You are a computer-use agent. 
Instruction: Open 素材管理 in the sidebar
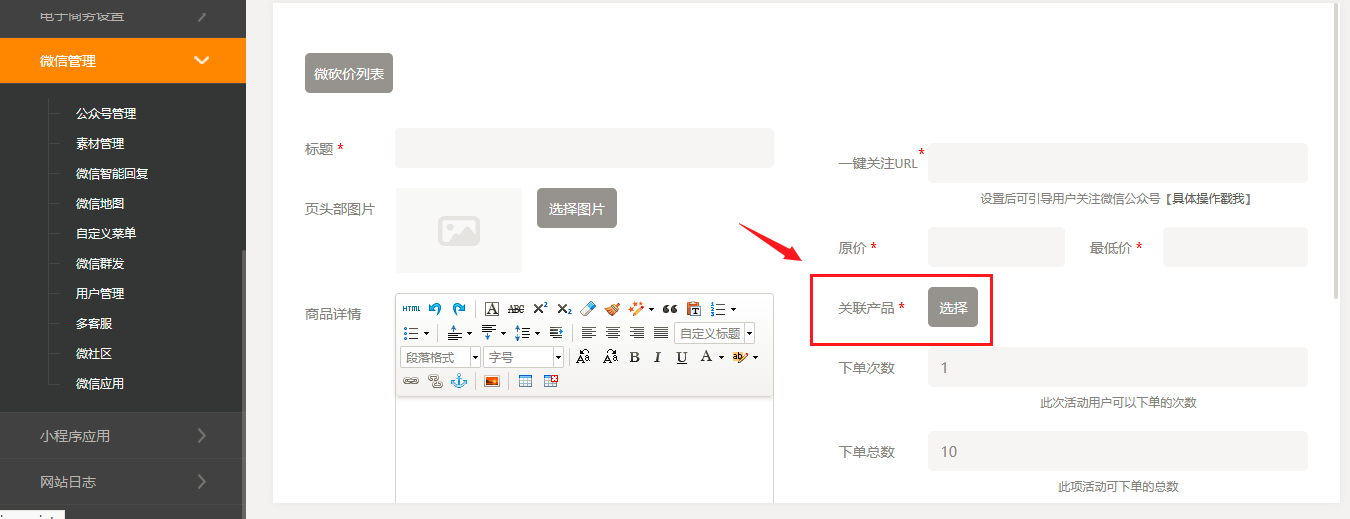100,144
